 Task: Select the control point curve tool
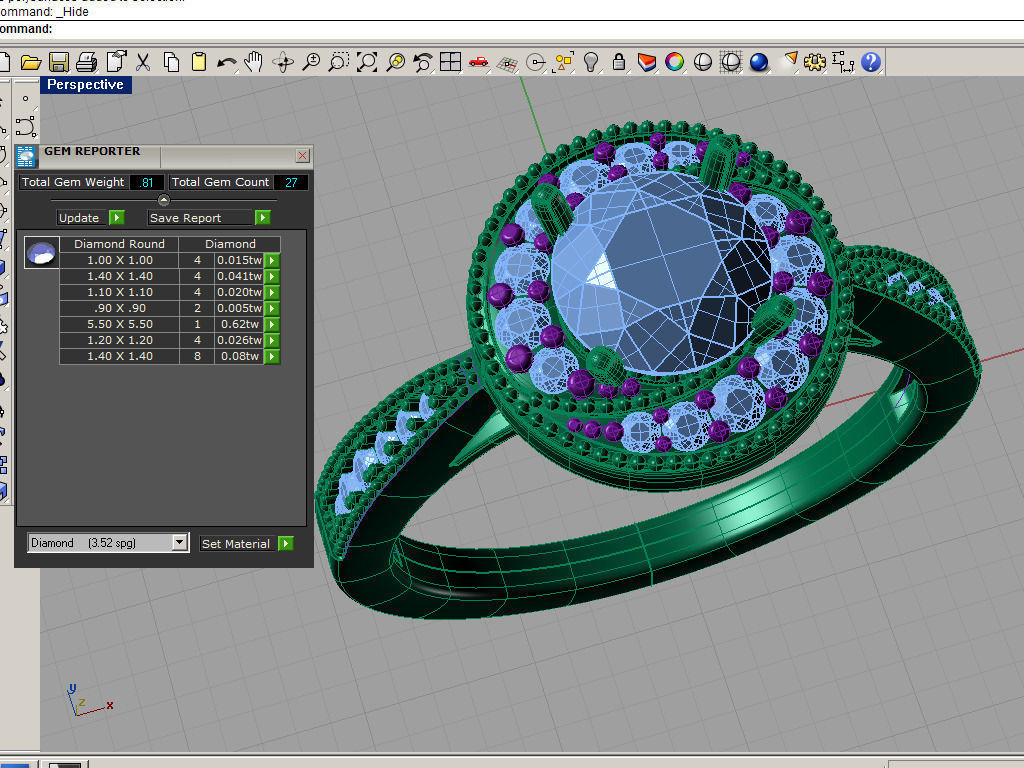tap(25, 127)
